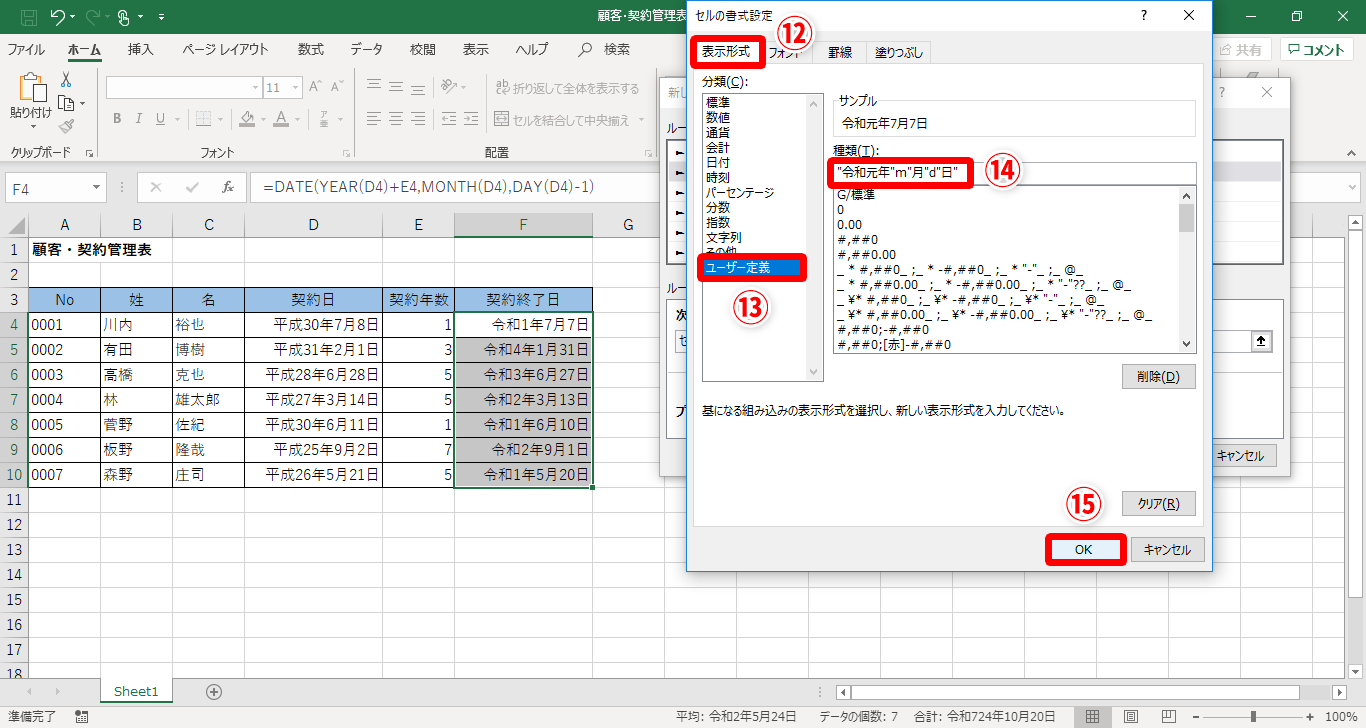Click the Paste clipboard icon

click(x=32, y=88)
